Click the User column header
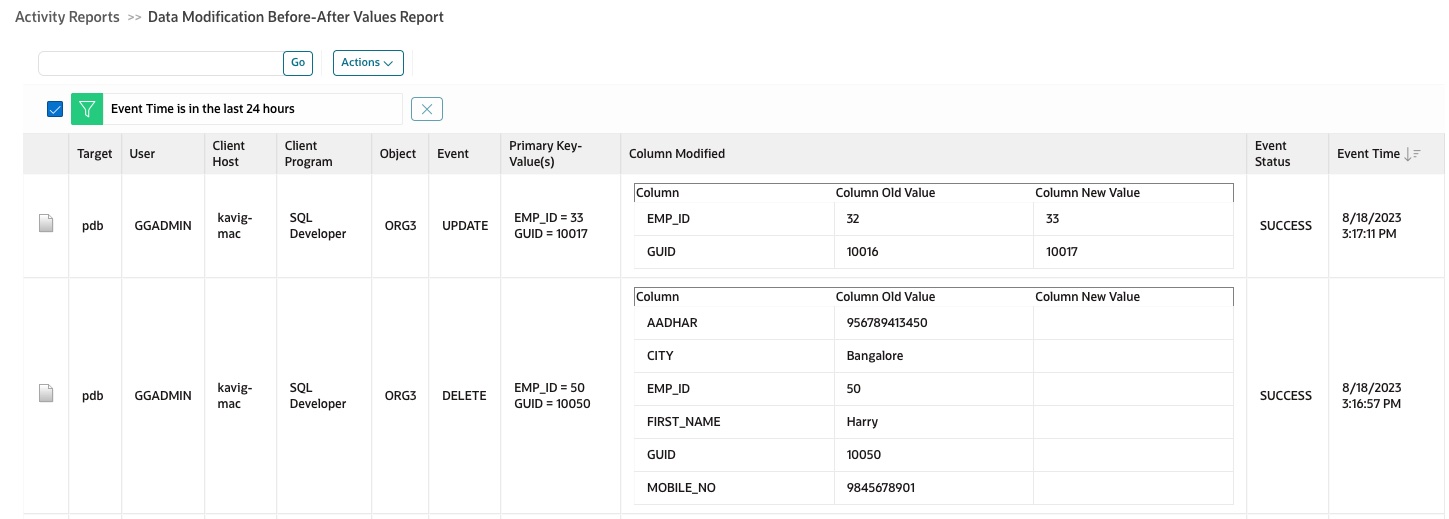Viewport: 1449px width, 519px height. (142, 154)
